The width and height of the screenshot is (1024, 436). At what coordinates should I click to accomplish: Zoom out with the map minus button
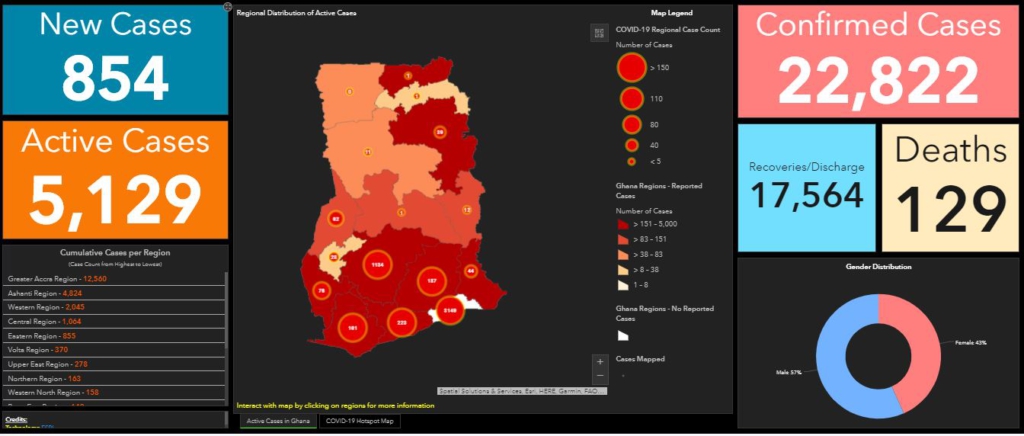599,375
